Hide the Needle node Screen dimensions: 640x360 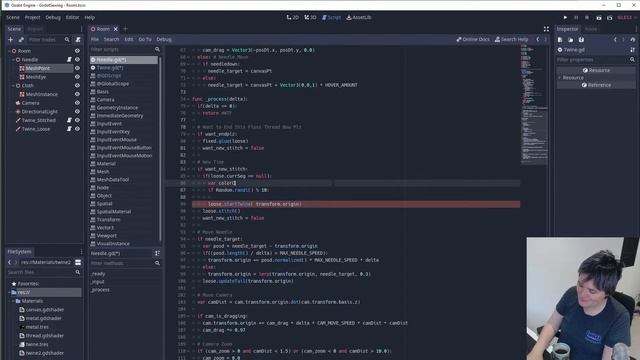[x=77, y=60]
